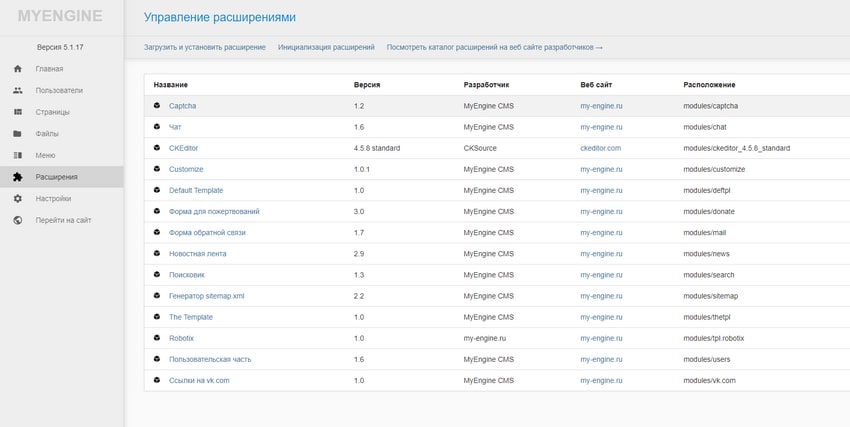Click the globe icon beside Перейти на сайт
Screen dimensions: 850x427
pos(18,221)
